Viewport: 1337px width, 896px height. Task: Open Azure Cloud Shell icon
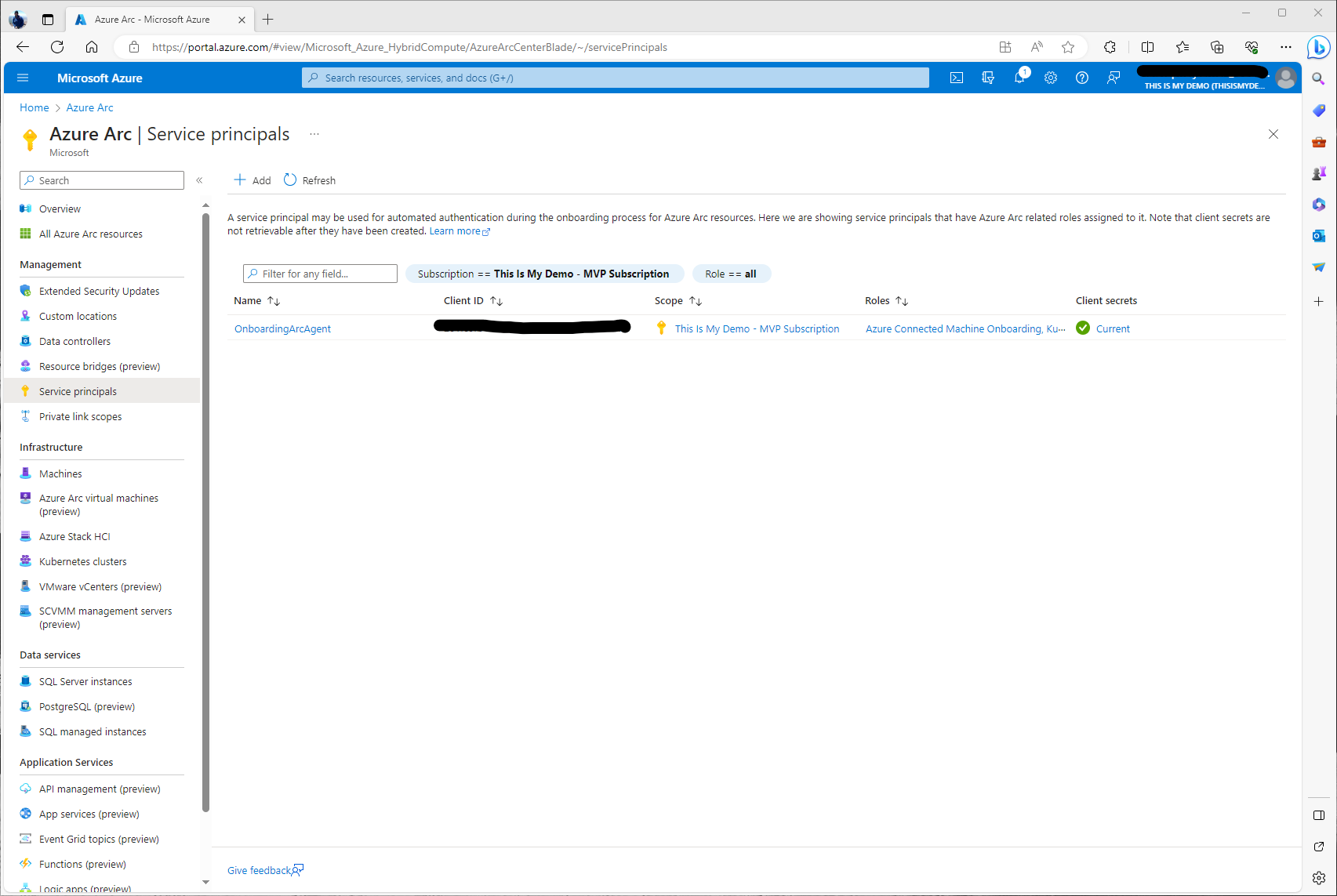pyautogui.click(x=957, y=78)
